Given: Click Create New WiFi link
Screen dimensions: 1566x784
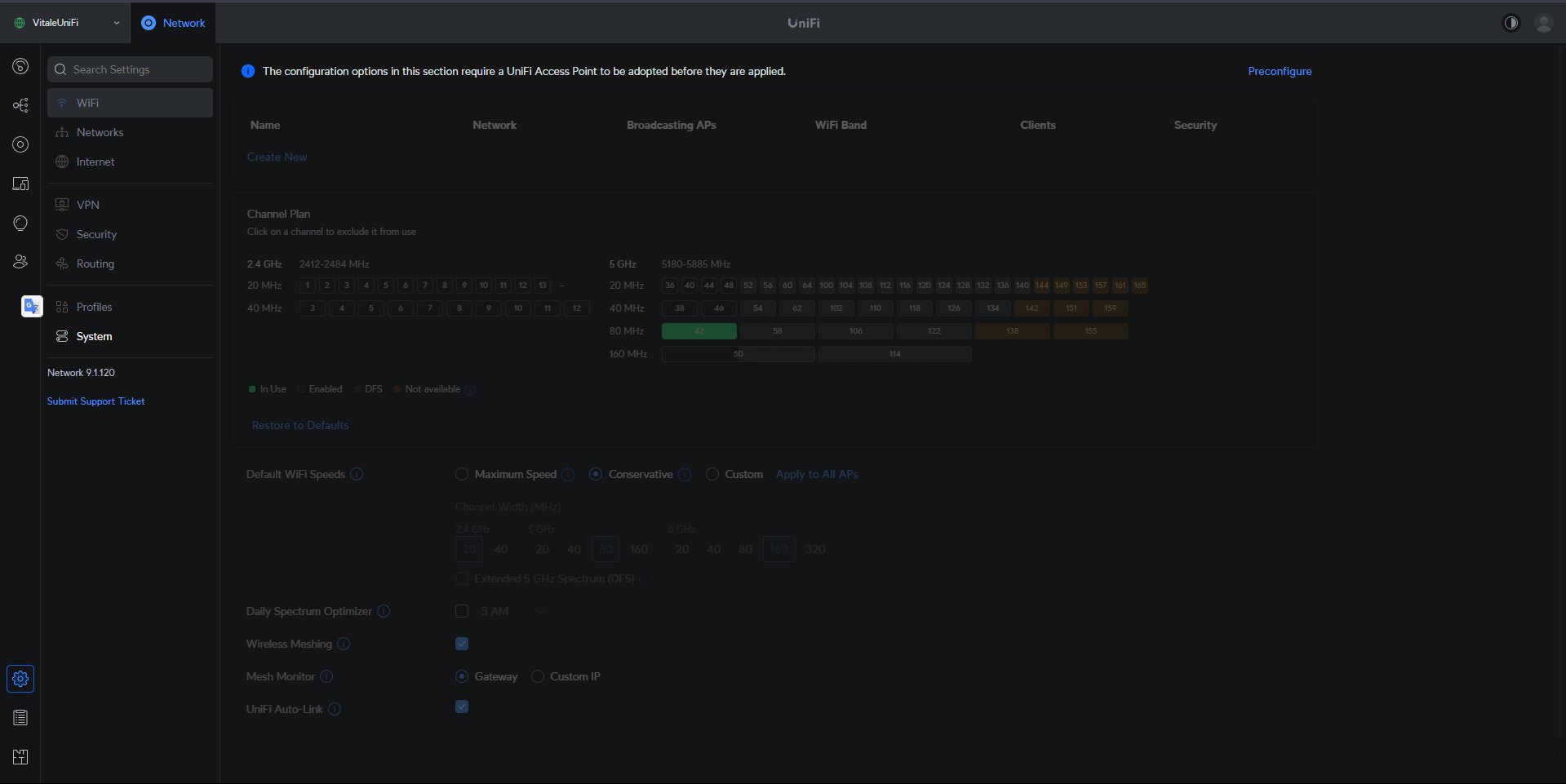Looking at the screenshot, I should point(277,157).
